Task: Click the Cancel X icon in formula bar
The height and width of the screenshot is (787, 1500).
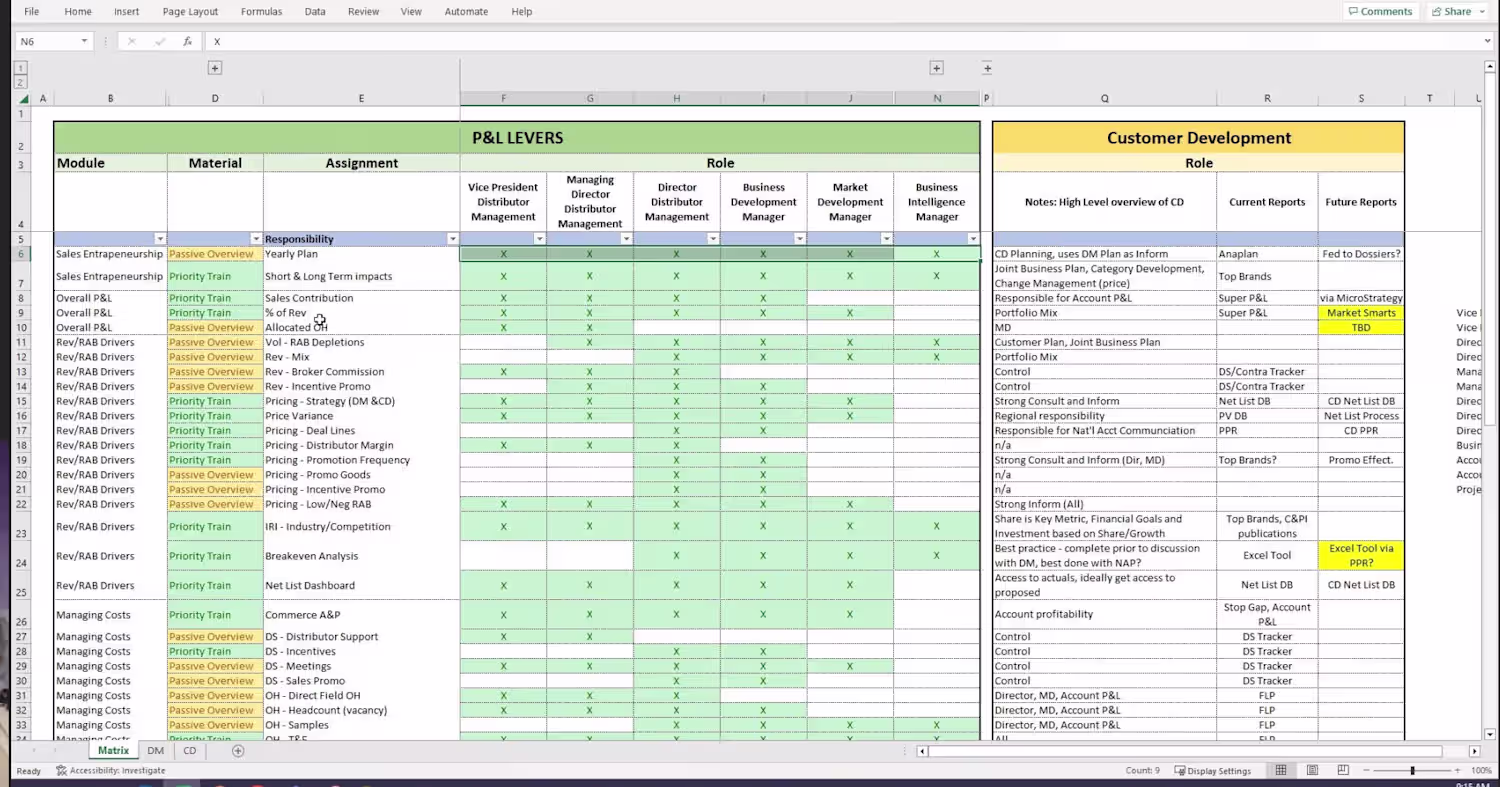Action: click(132, 41)
